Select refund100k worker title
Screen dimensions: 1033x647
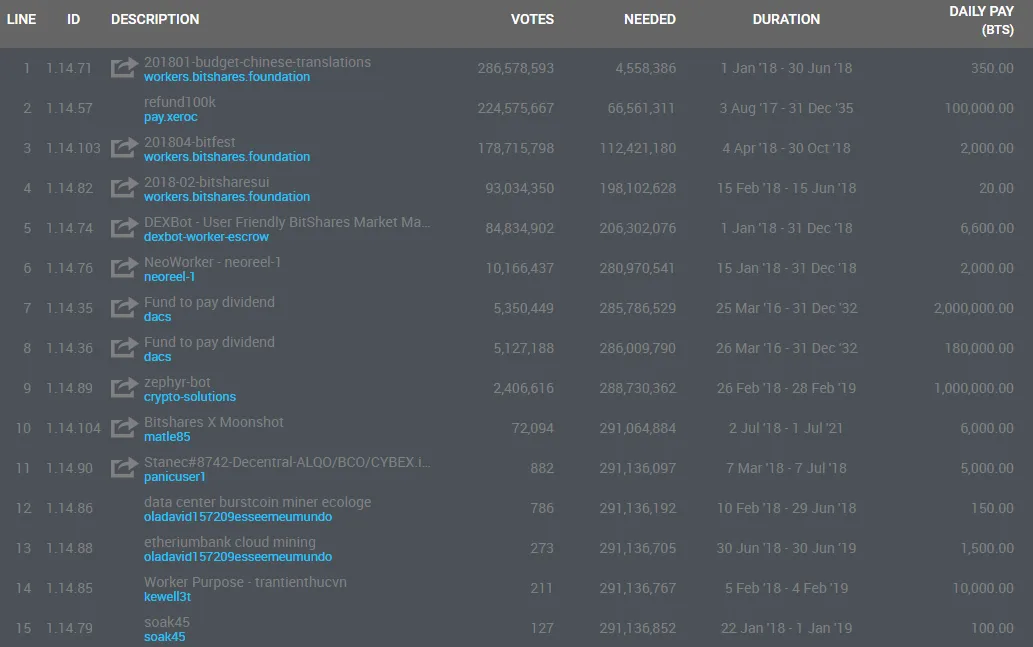click(x=179, y=102)
